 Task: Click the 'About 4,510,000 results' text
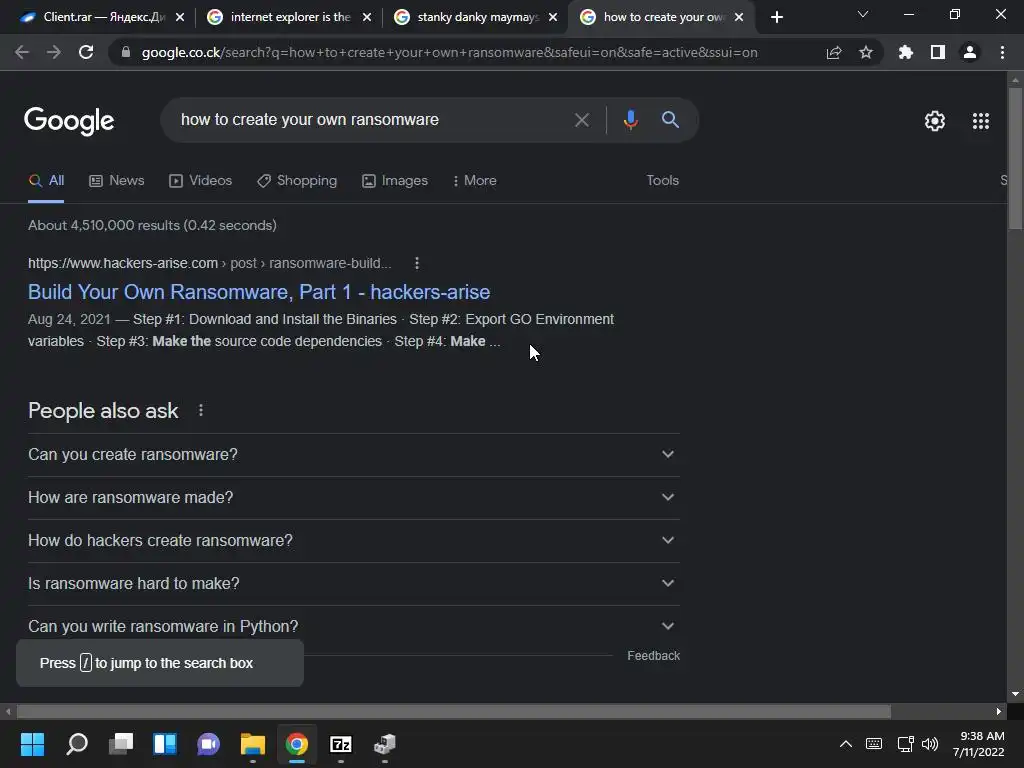tap(152, 225)
